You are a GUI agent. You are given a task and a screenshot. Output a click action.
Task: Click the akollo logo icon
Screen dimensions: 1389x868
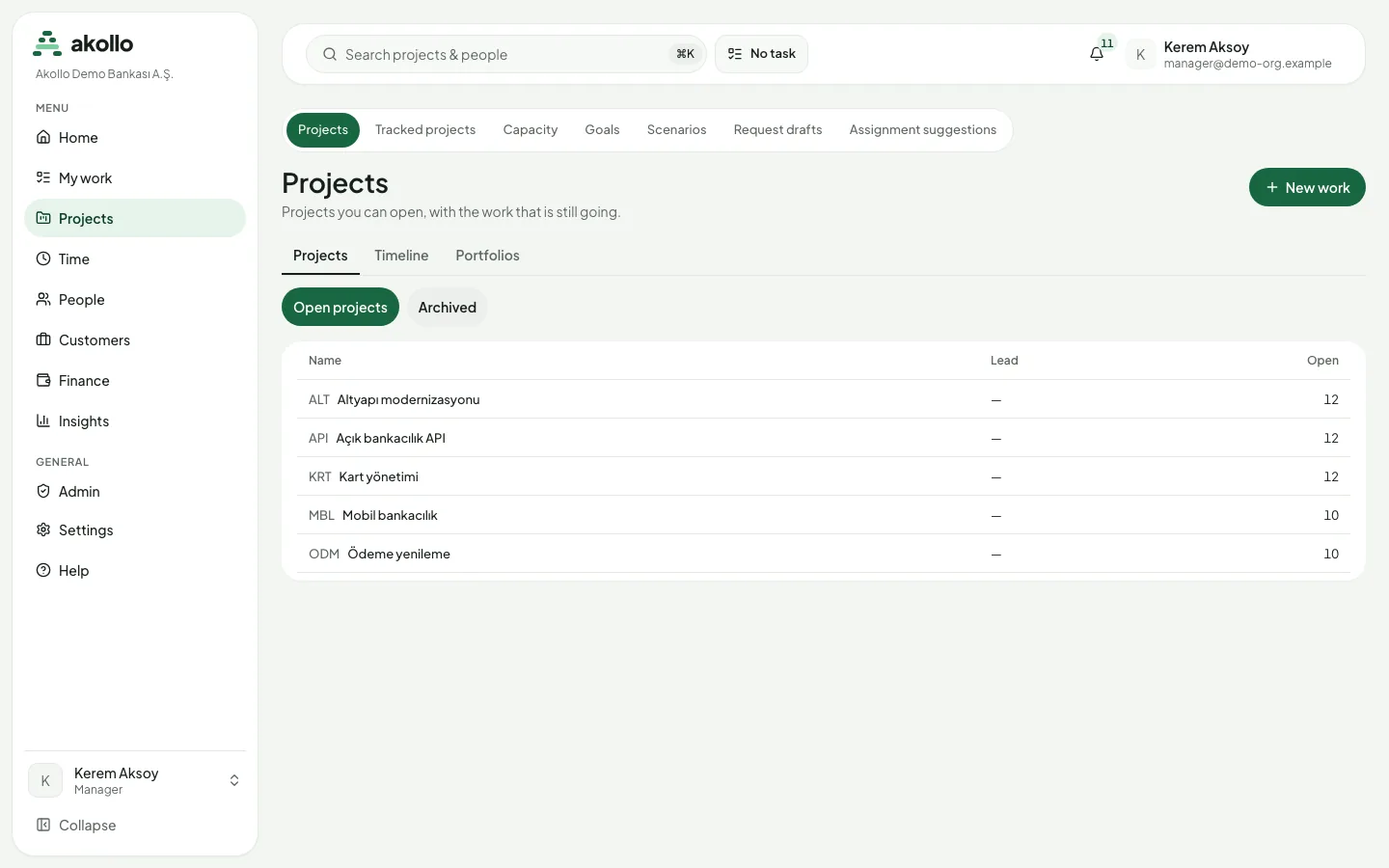pos(47,43)
